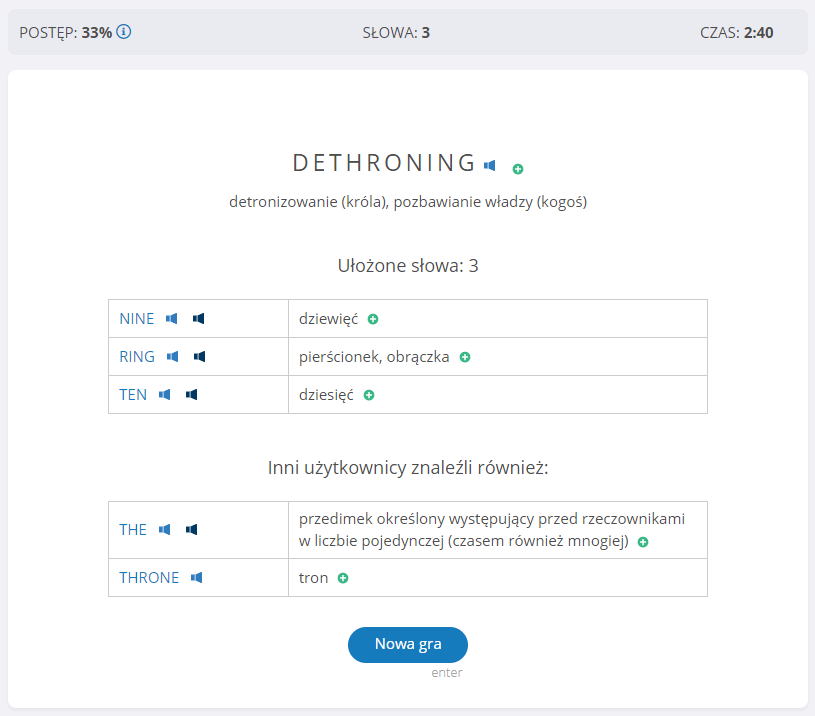This screenshot has width=815, height=716.
Task: Start a new game with Nowa gra
Action: [408, 644]
